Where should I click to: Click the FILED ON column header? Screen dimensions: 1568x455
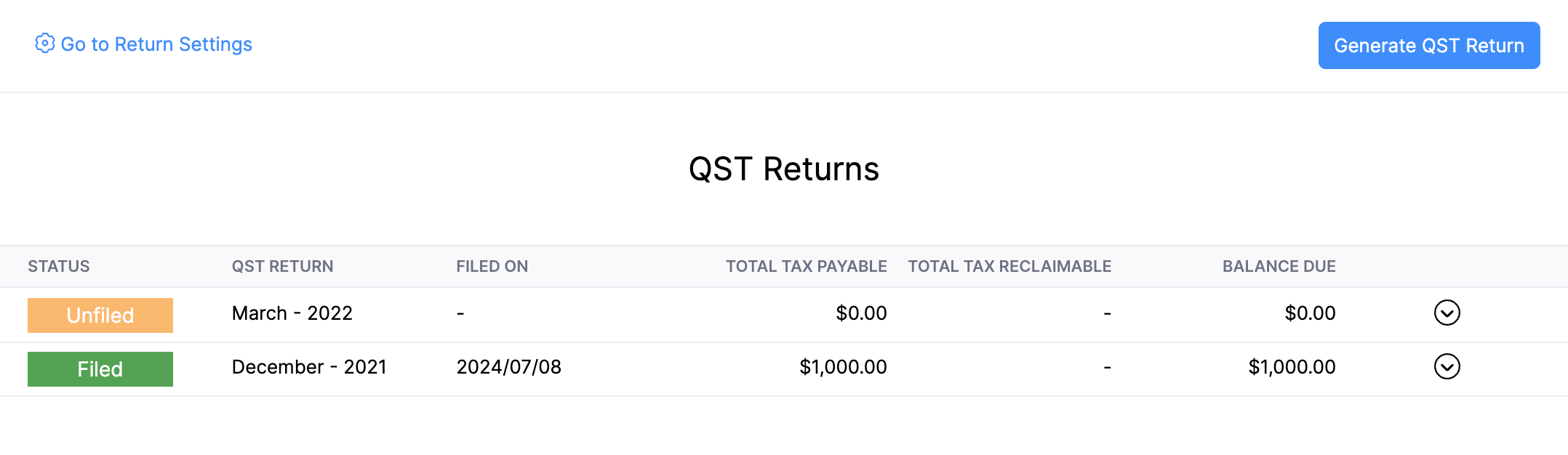[492, 266]
